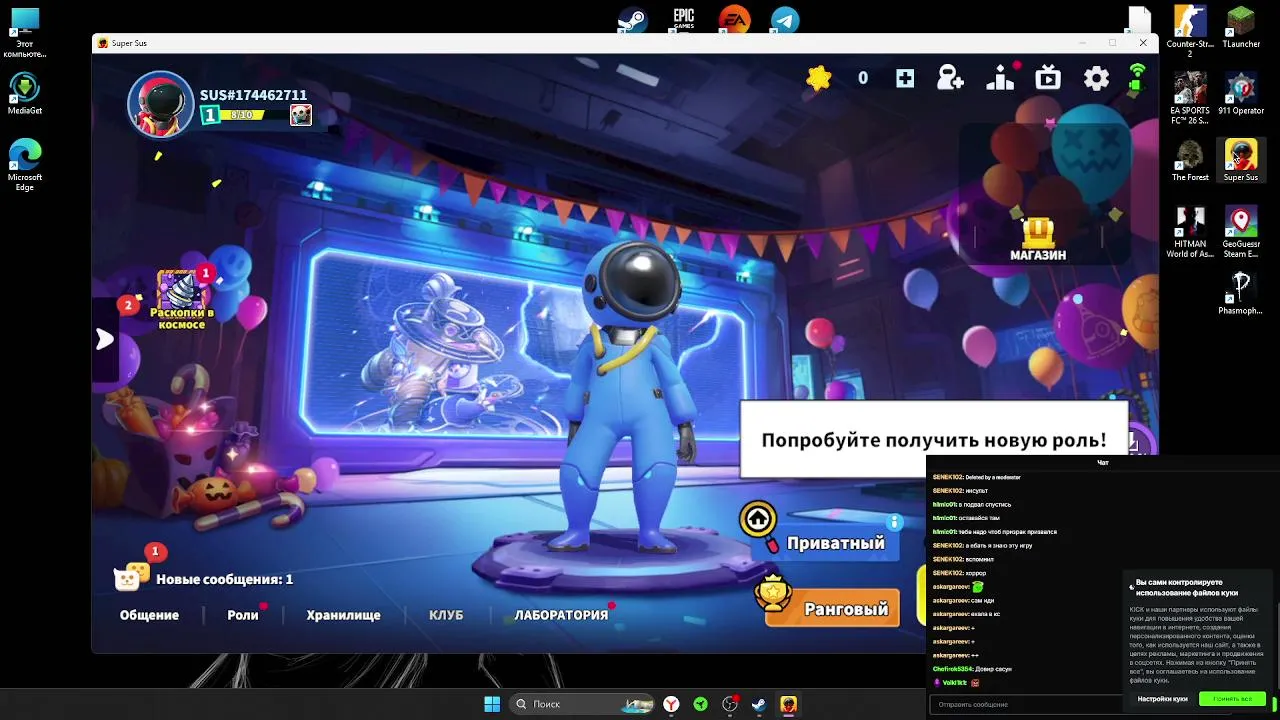
Task: Click the player ID SUS#174462711
Action: (253, 95)
